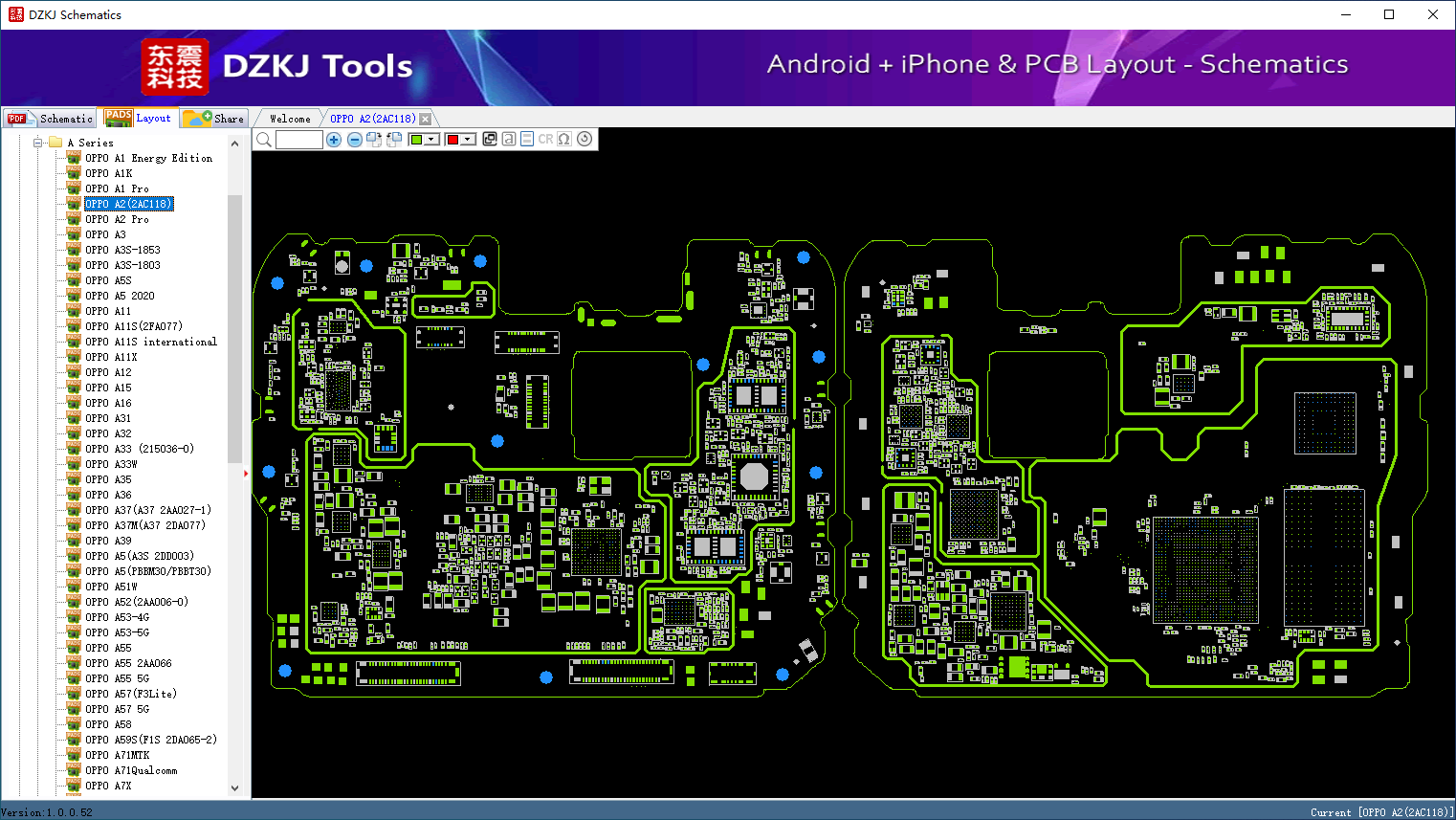Select OPPO A71Qualcomm in the tree
The height and width of the screenshot is (820, 1456).
coord(131,770)
